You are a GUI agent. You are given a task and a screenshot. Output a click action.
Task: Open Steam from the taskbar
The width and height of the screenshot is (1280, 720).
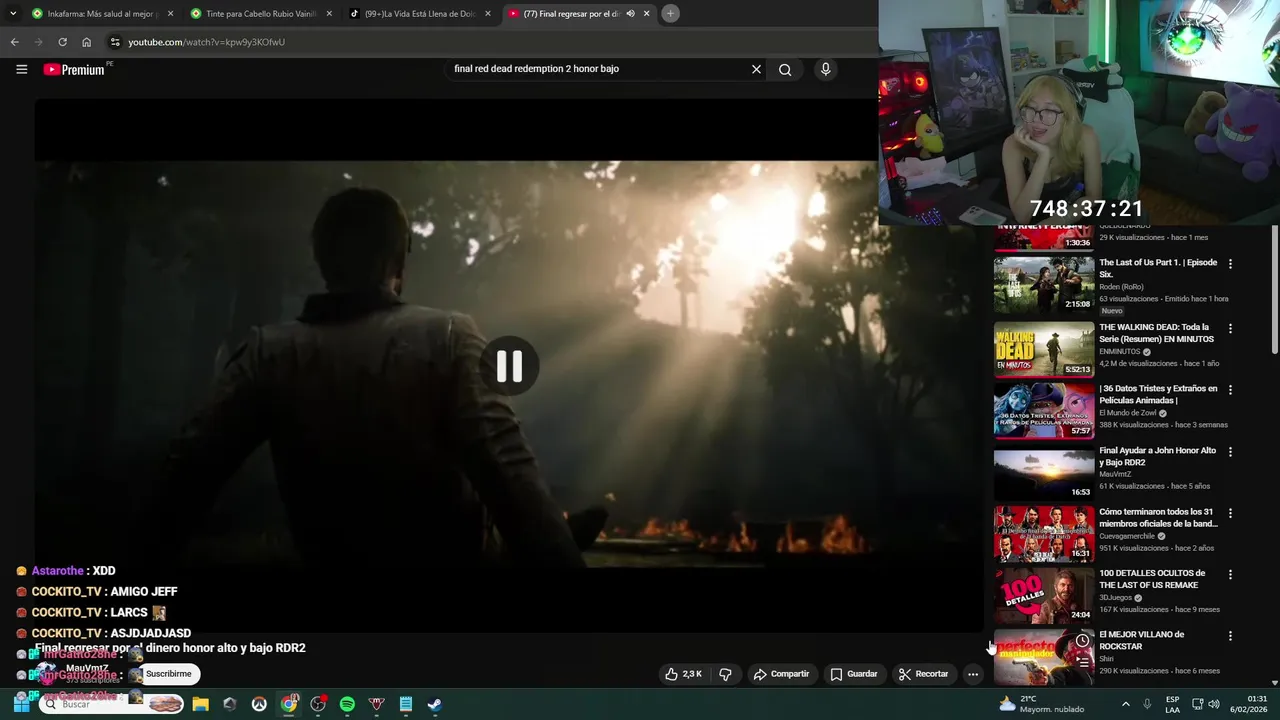coord(435,704)
